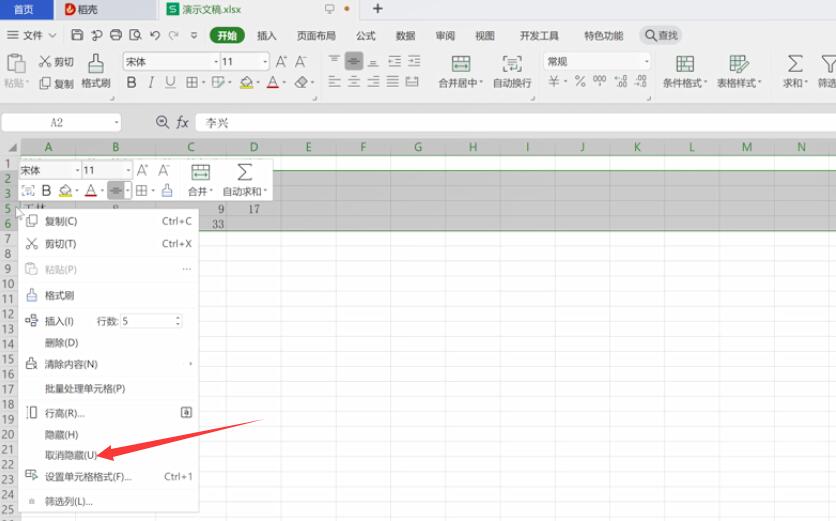Open Format Cells (设置单元格格式) dialog
This screenshot has height=521, width=836.
(109, 476)
